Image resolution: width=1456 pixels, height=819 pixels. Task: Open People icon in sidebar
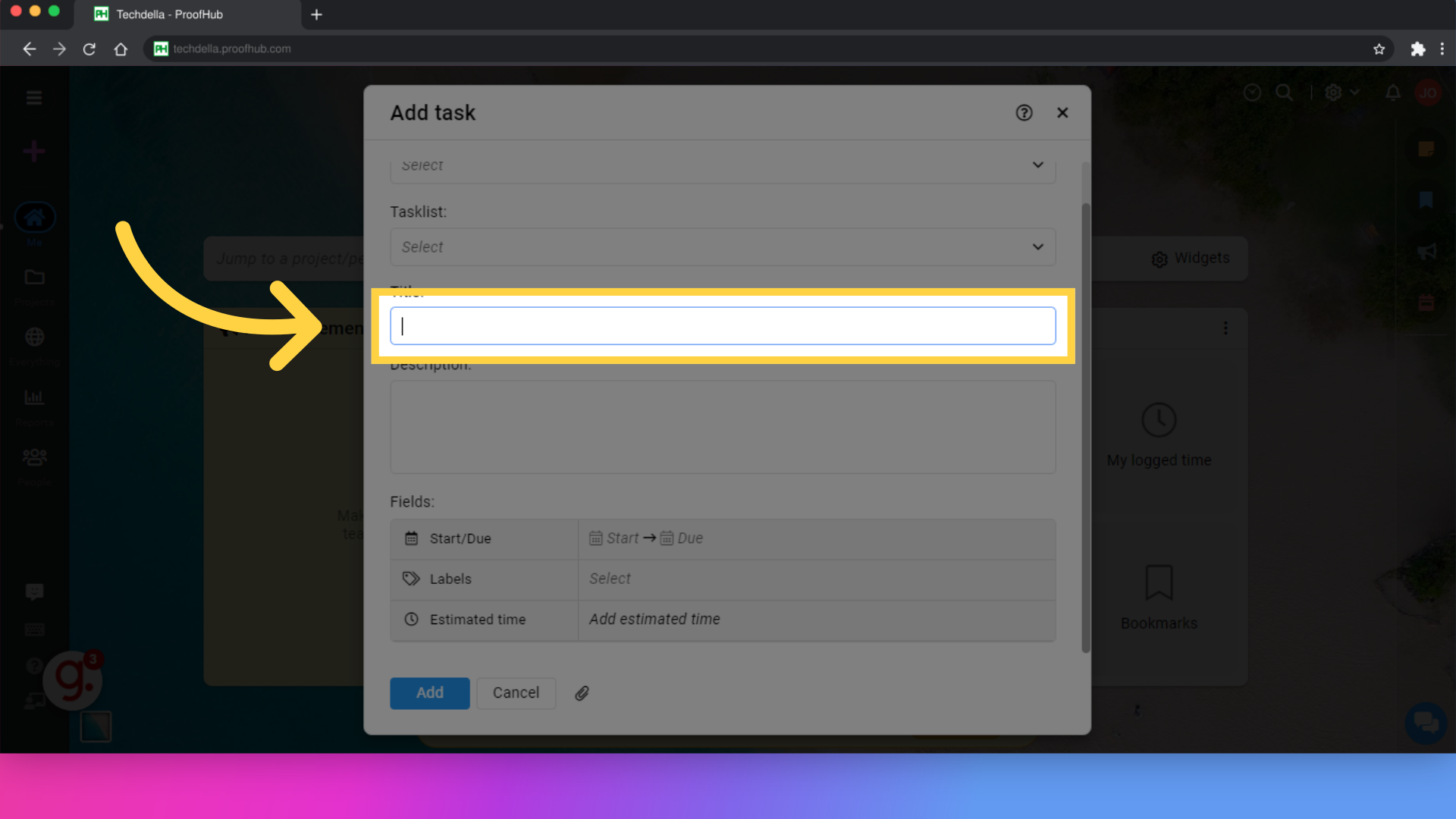pos(34,457)
